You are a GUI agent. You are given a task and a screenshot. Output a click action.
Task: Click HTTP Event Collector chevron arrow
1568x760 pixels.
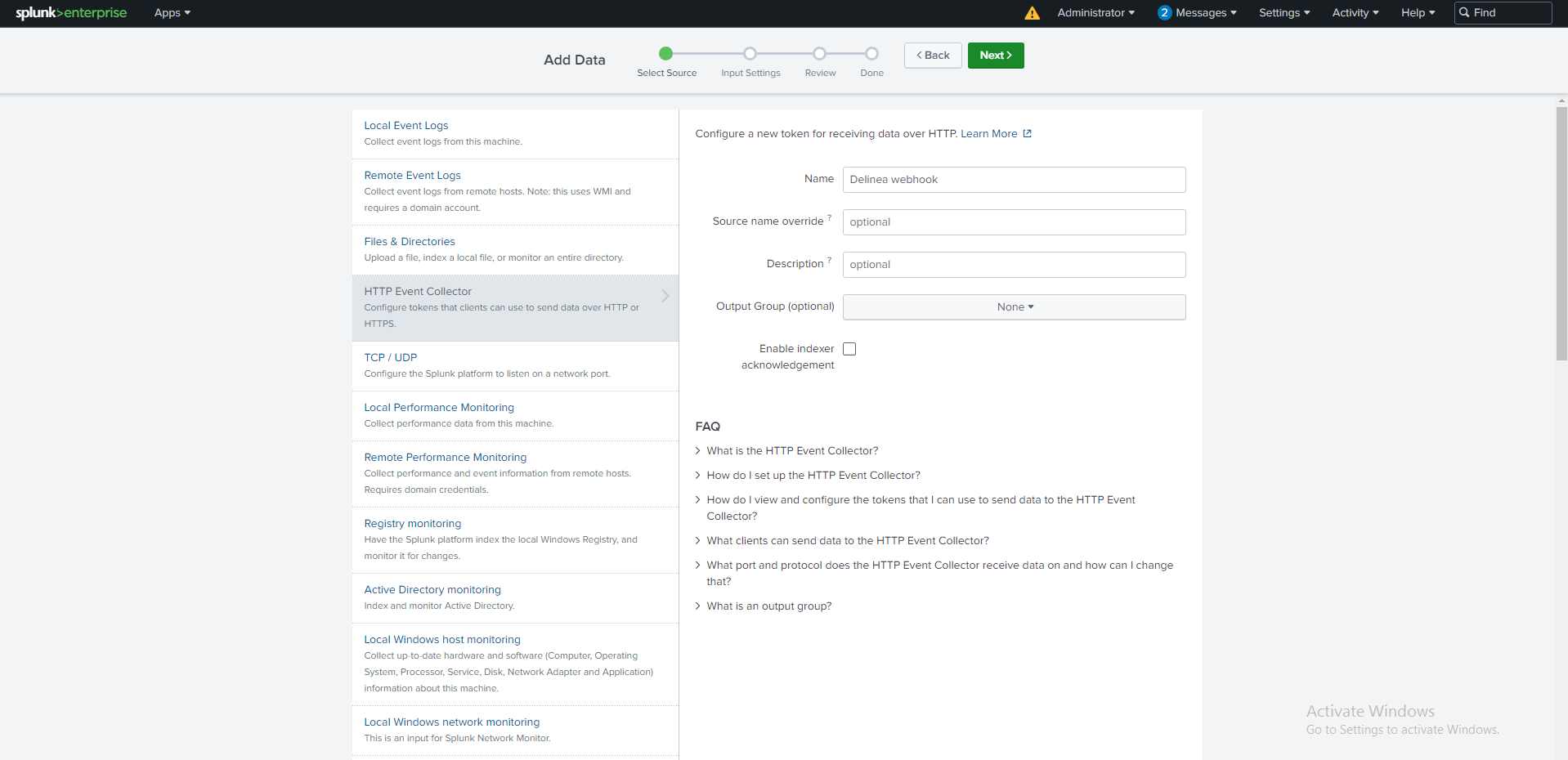coord(665,296)
